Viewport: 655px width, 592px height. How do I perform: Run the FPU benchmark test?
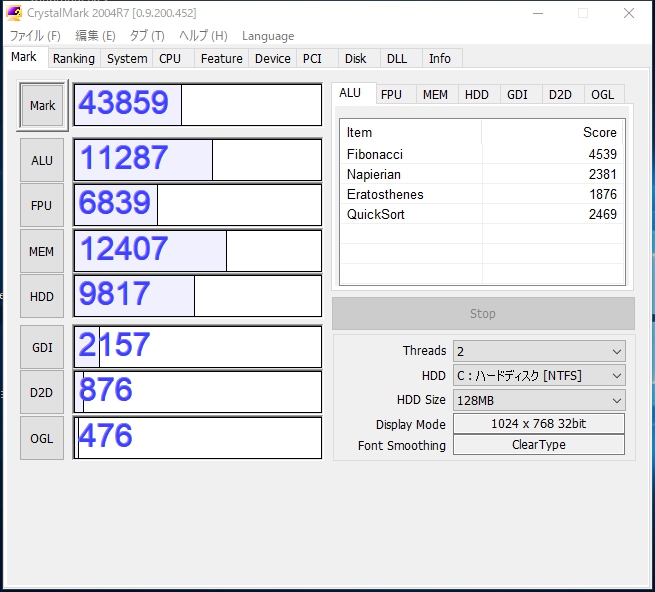(42, 205)
